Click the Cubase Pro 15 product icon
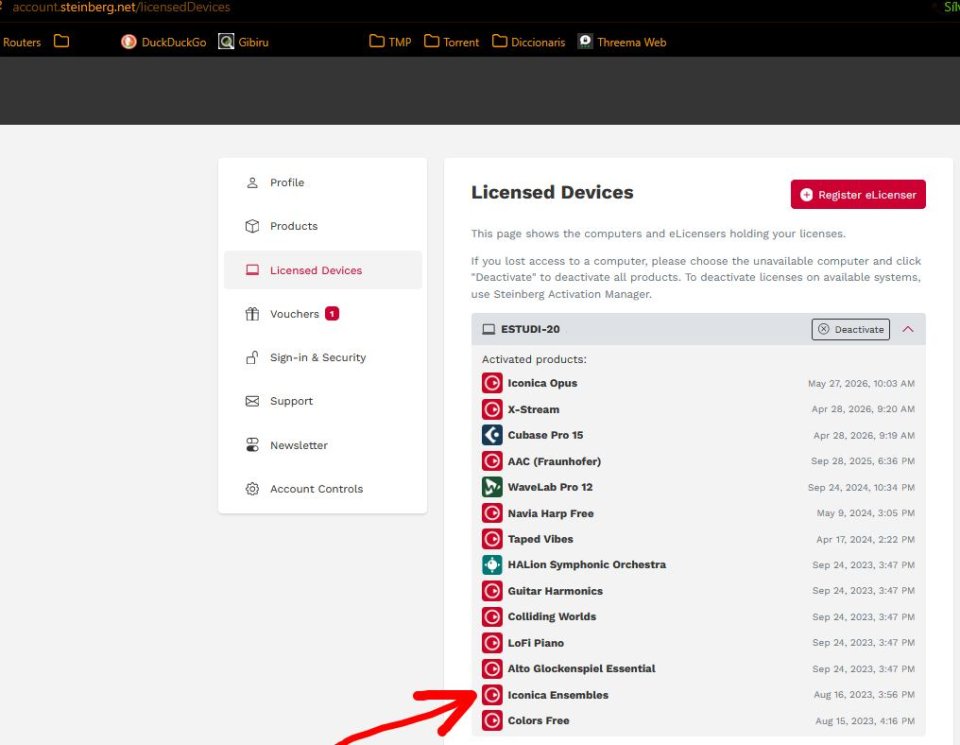This screenshot has width=960, height=745. [x=492, y=435]
